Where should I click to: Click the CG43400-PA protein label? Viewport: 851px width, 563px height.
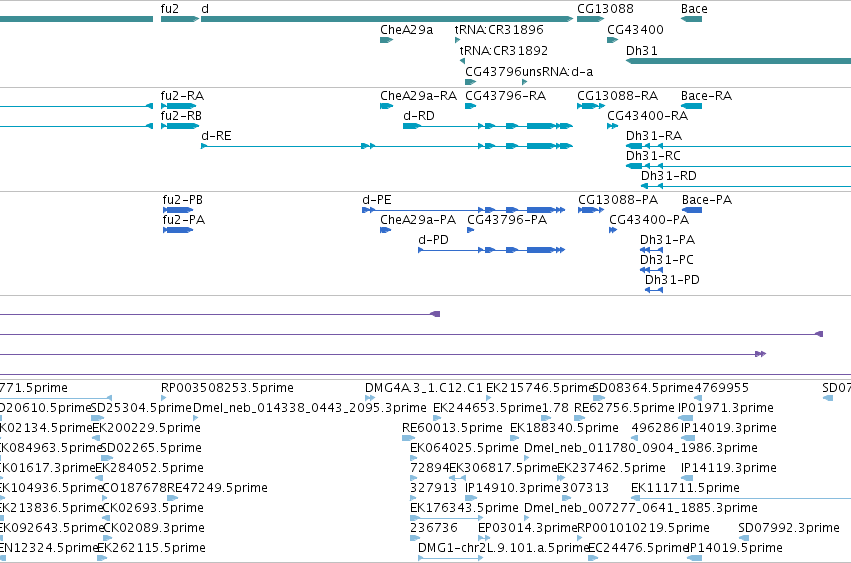(x=649, y=220)
